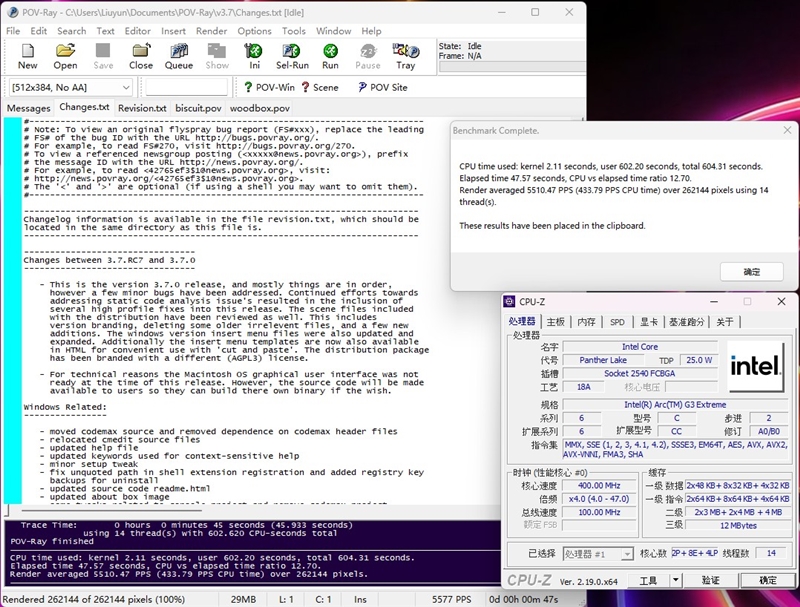Switch to CPU-Z 关于 tab

coord(724,322)
